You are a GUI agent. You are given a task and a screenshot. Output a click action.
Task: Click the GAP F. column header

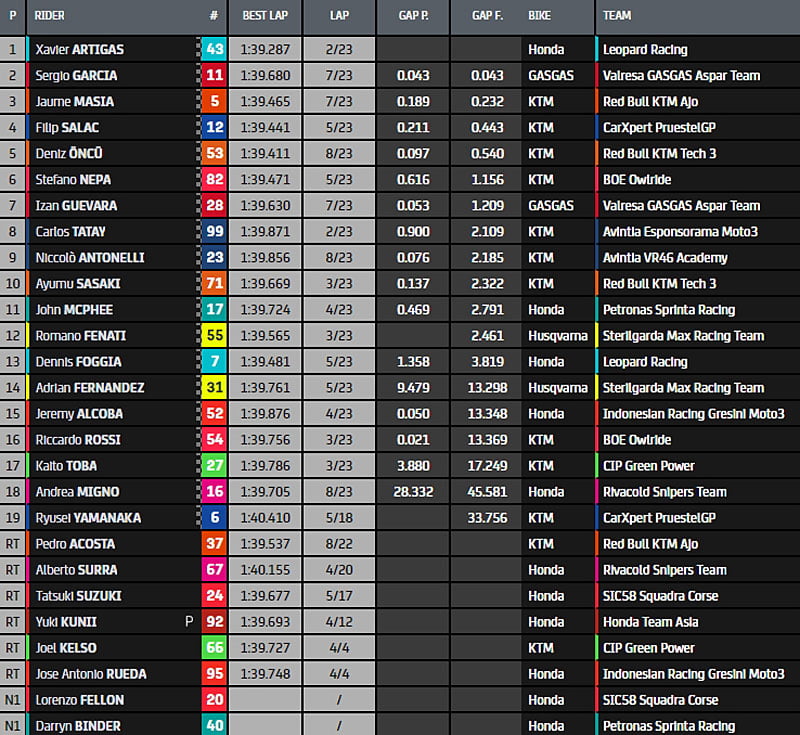tap(485, 16)
